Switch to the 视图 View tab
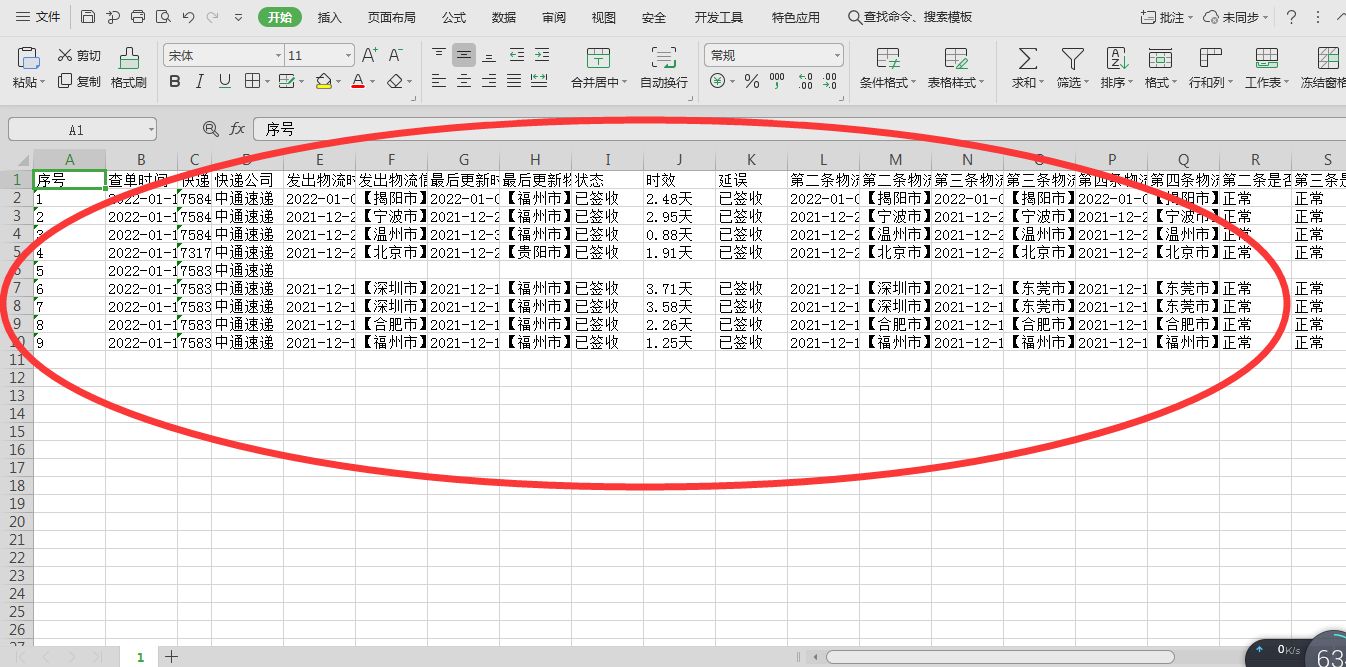The height and width of the screenshot is (667, 1346). (x=604, y=18)
